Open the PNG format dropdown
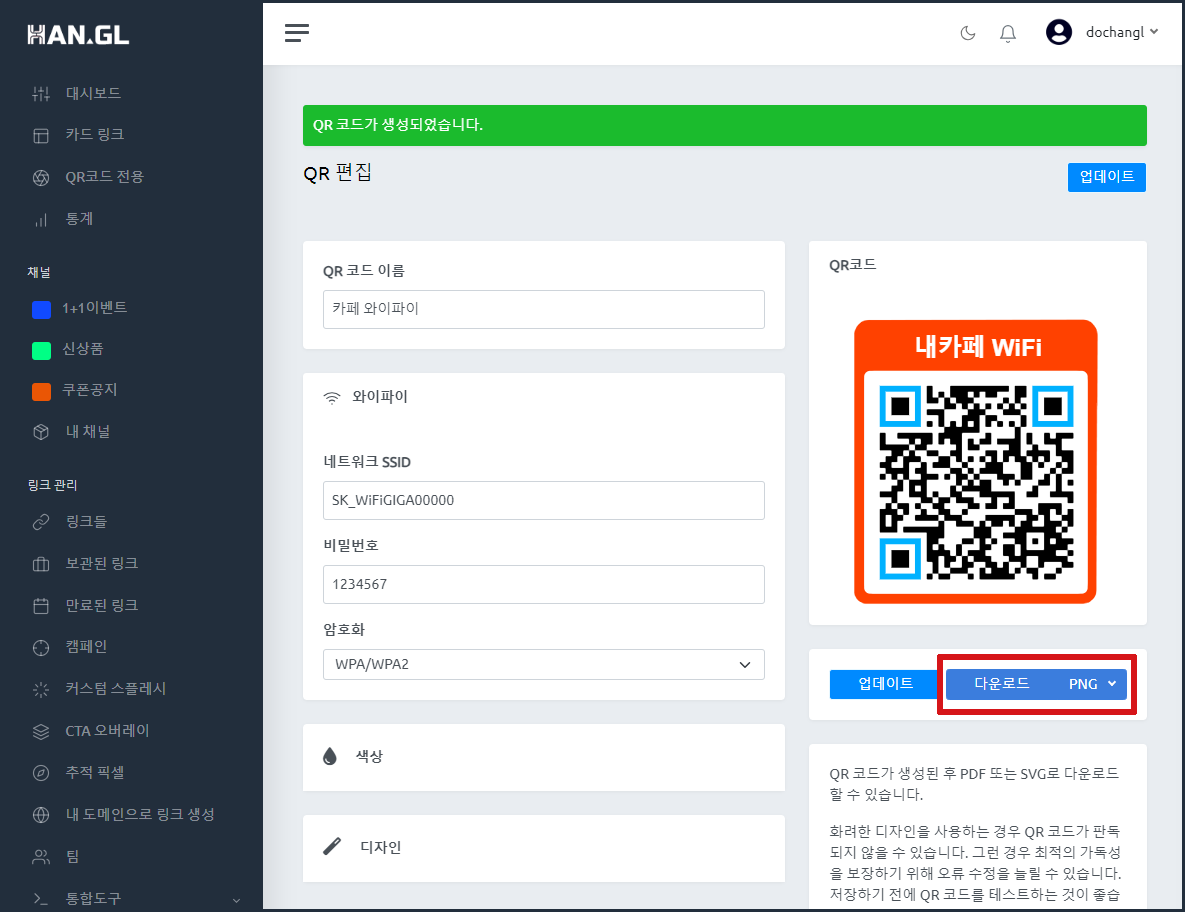Screen dimensions: 1185x912 click(1092, 684)
